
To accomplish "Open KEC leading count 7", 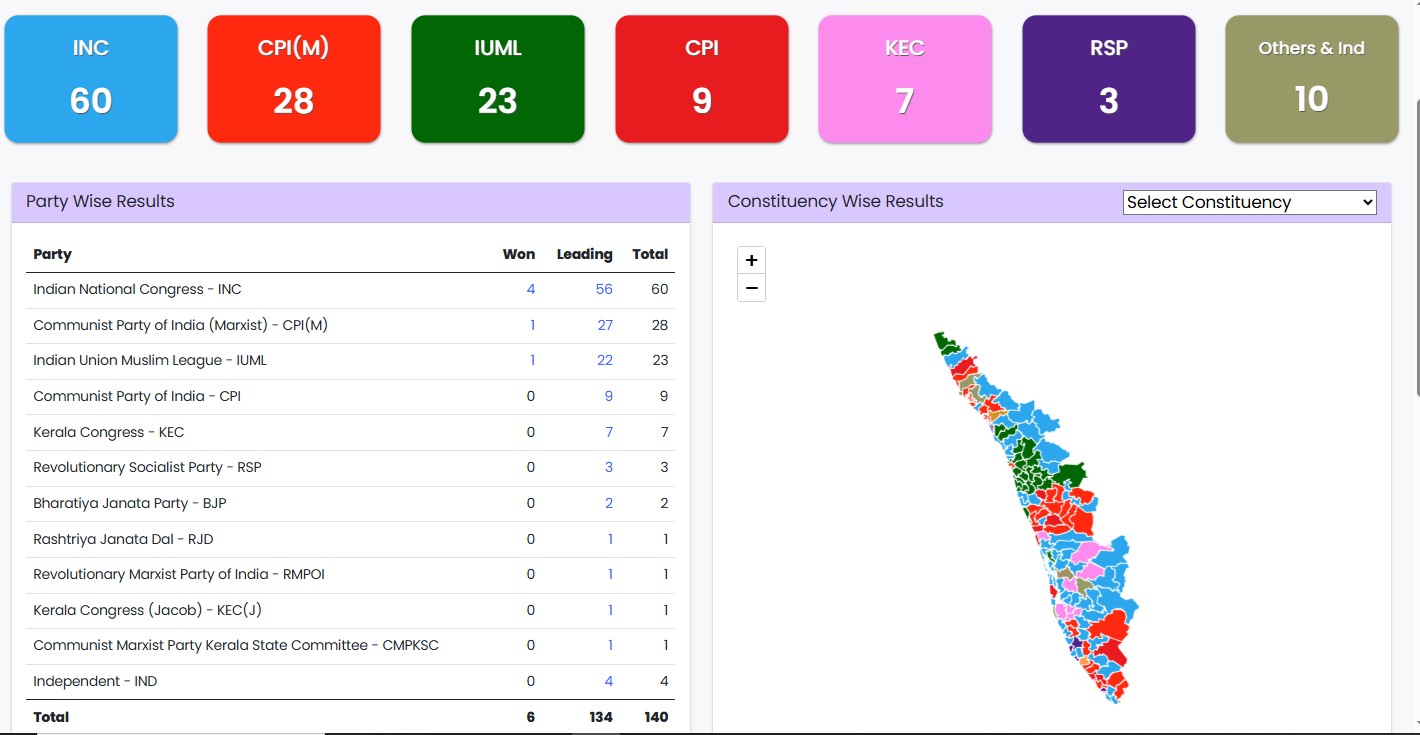I will click(609, 432).
